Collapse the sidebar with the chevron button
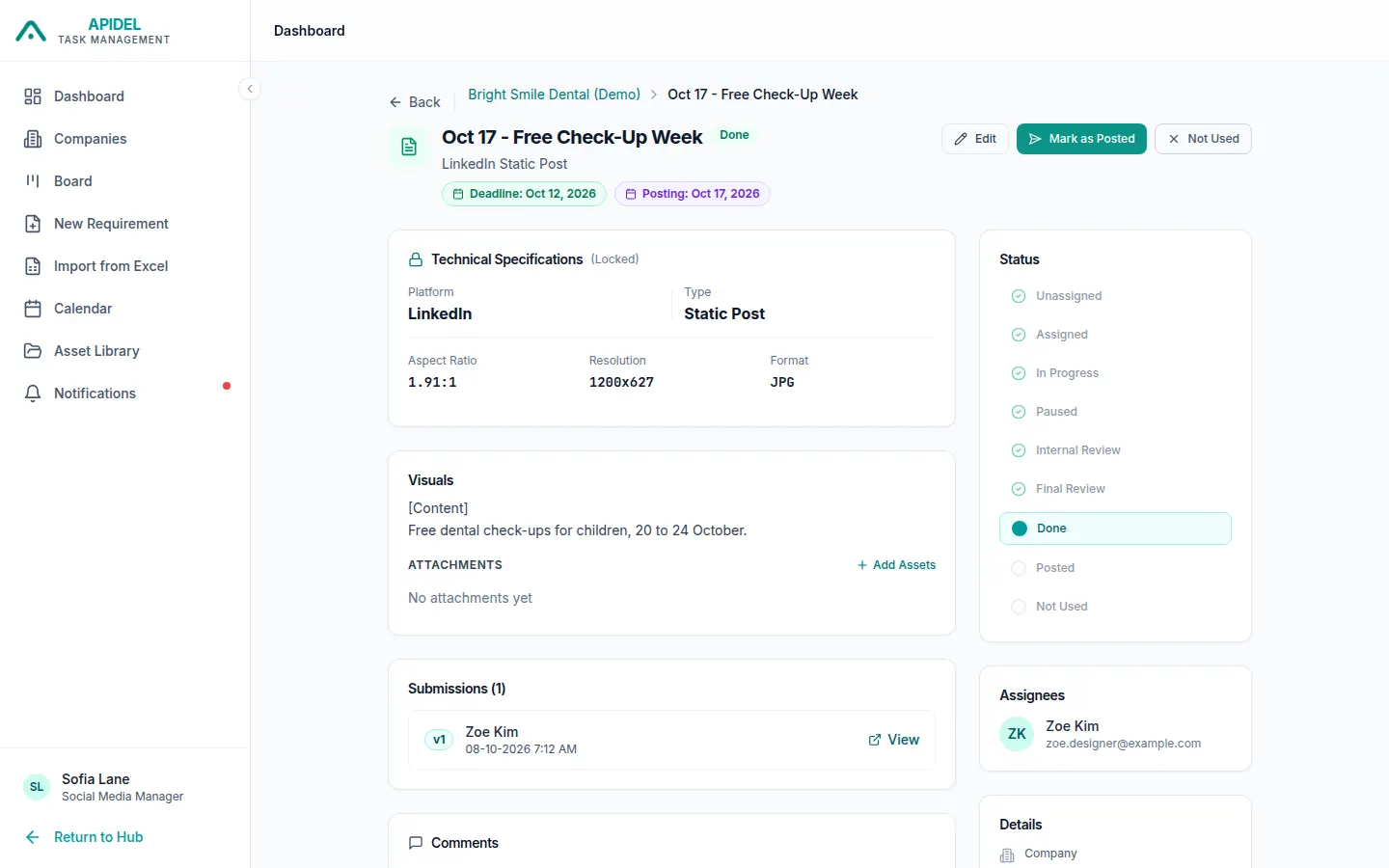This screenshot has height=868, width=1389. pos(250,89)
